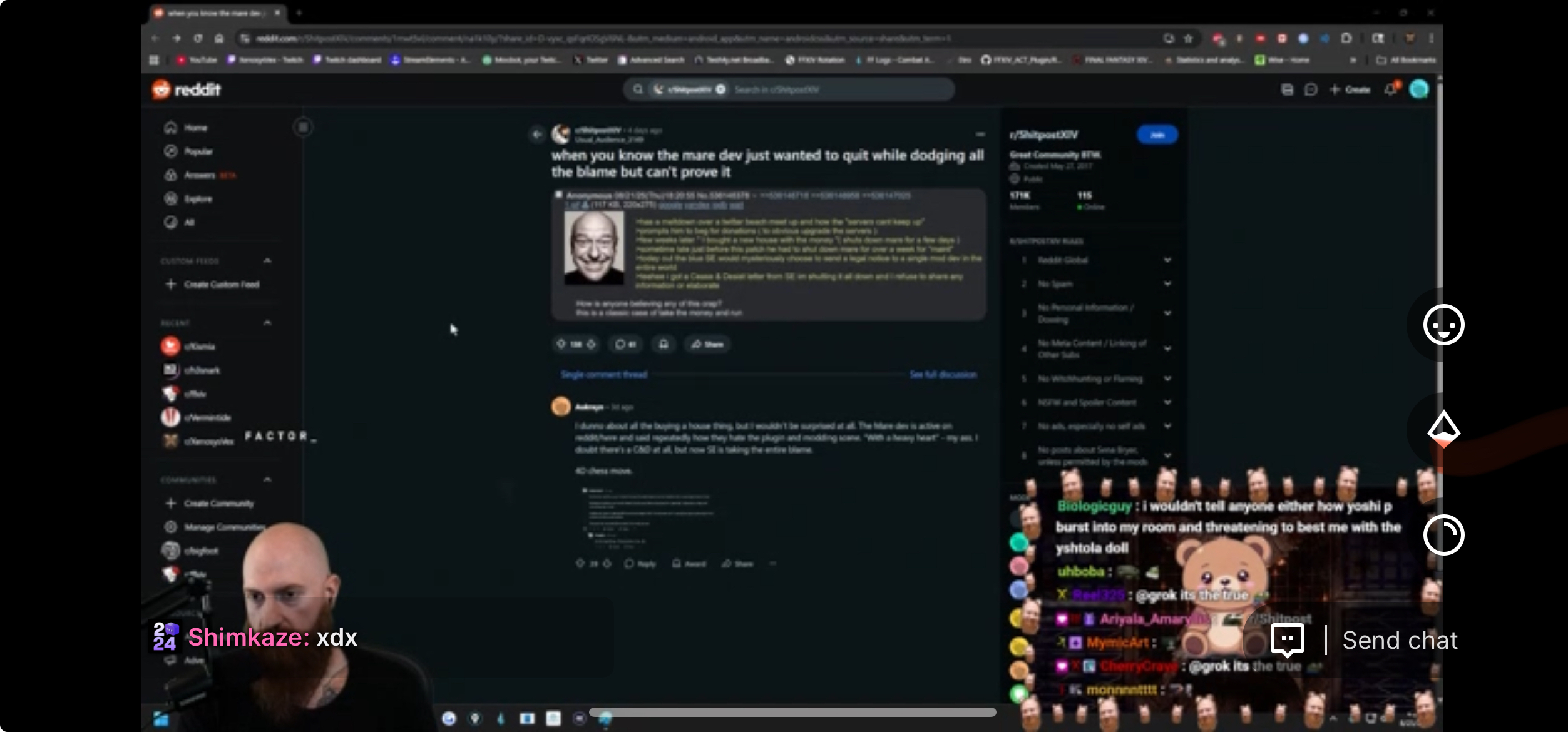
Task: Expand the Reddit Global rule
Action: (x=1167, y=260)
